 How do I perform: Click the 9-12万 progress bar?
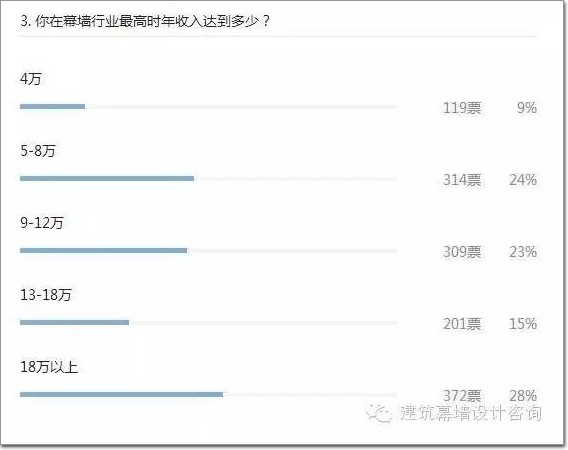click(x=208, y=250)
